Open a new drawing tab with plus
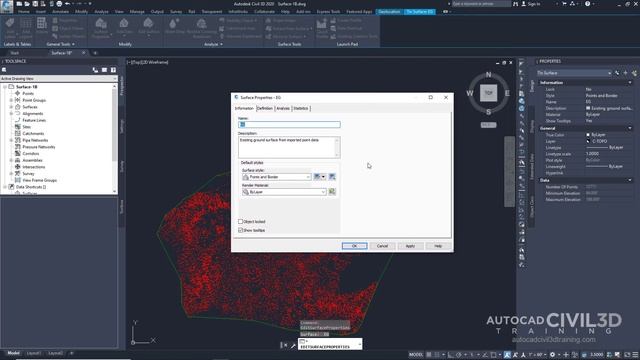 tap(95, 53)
